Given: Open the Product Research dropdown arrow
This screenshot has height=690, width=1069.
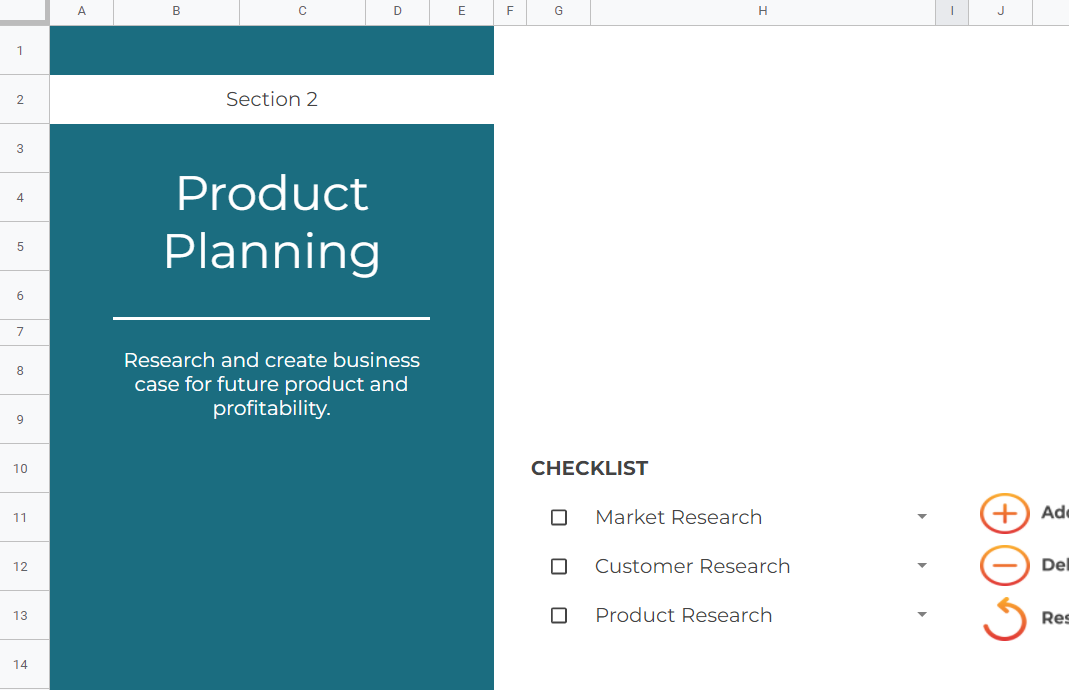Looking at the screenshot, I should [x=922, y=615].
